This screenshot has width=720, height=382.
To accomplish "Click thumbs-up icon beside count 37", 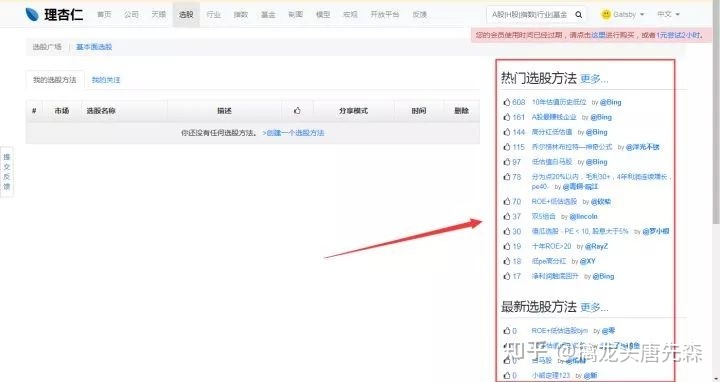I will (x=506, y=216).
